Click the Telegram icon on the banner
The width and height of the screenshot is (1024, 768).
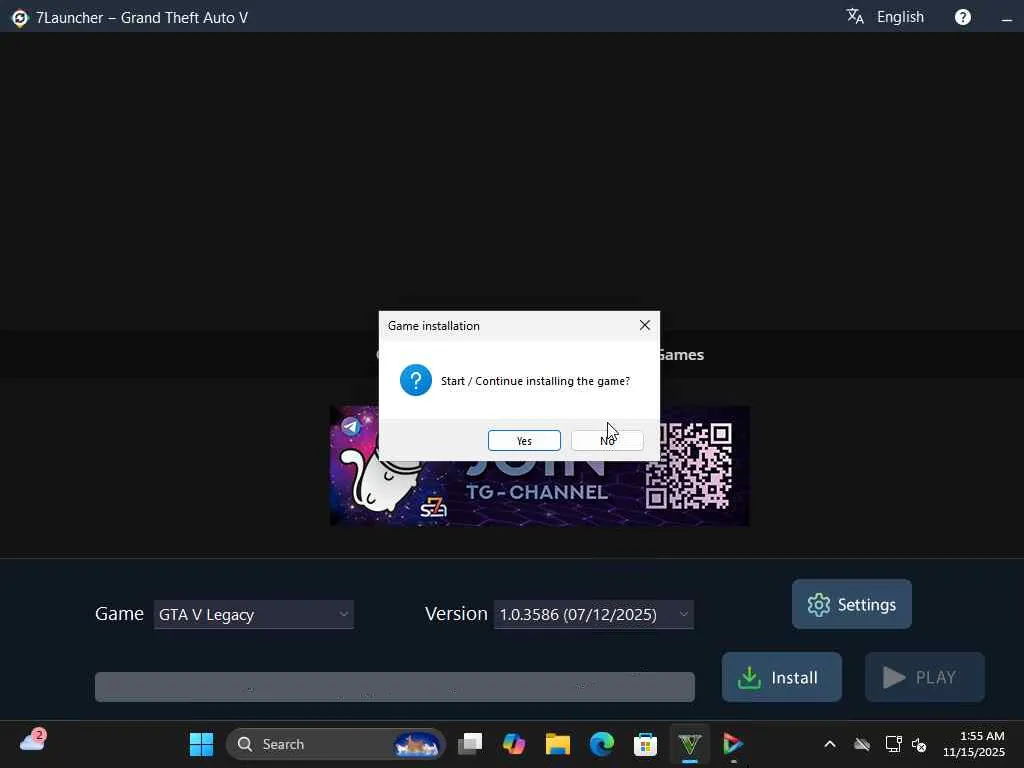click(x=351, y=427)
